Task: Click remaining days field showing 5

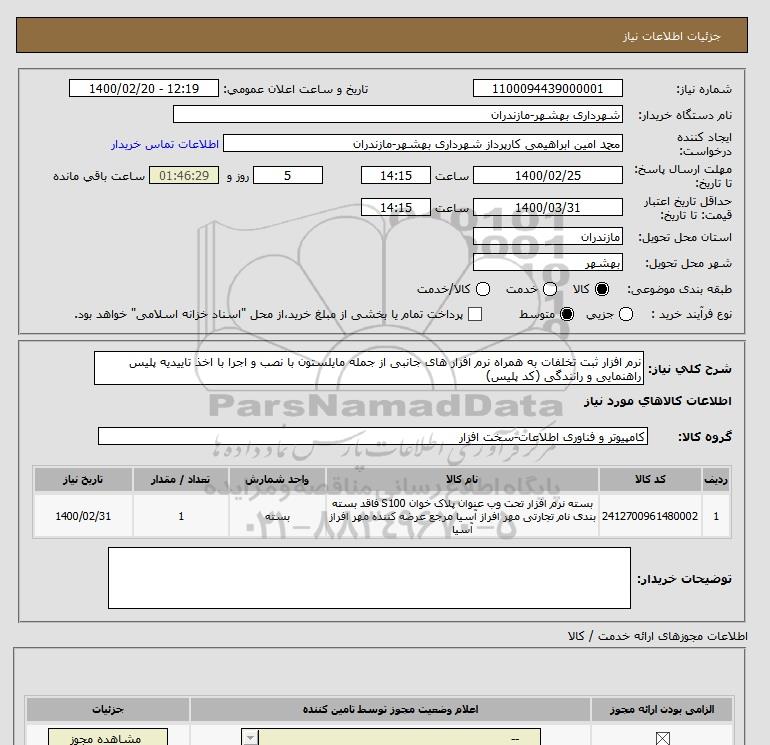Action: pos(288,175)
